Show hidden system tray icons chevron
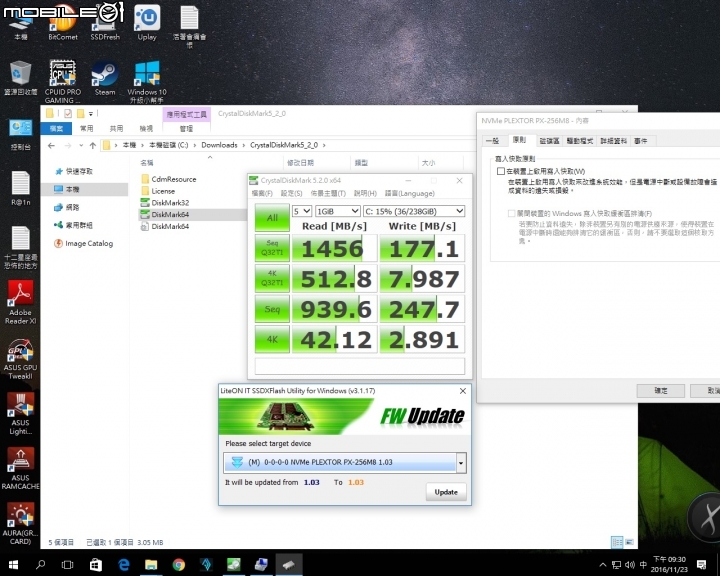 (603, 565)
